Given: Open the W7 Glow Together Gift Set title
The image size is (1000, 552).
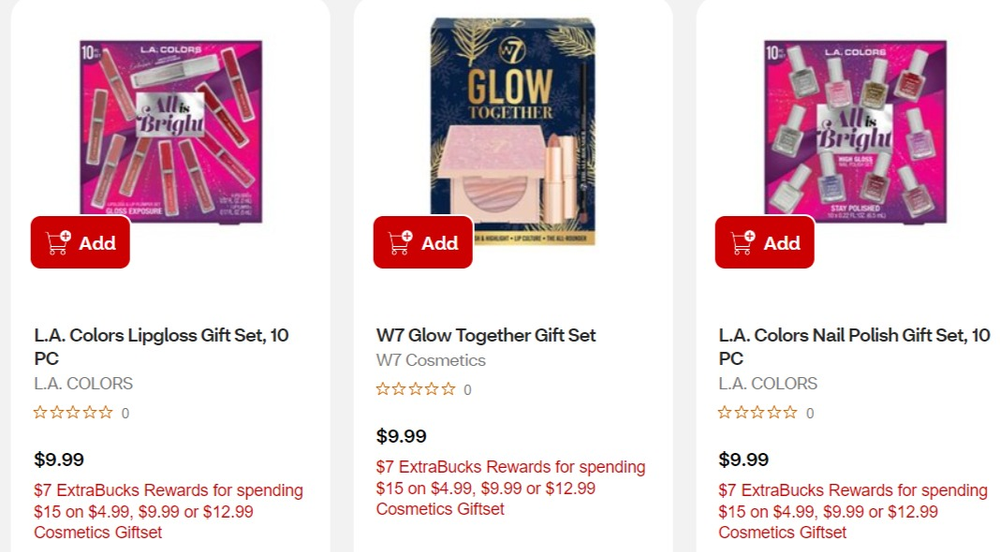Looking at the screenshot, I should click(486, 335).
